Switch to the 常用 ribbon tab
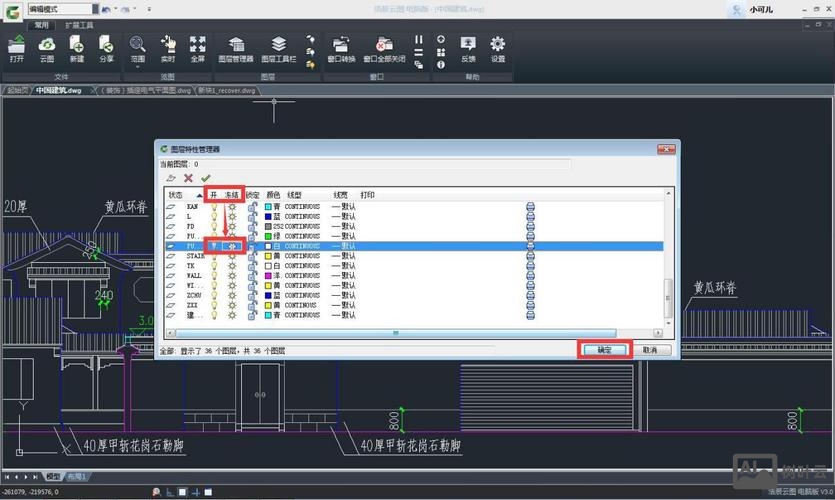The width and height of the screenshot is (835, 500). pos(42,25)
